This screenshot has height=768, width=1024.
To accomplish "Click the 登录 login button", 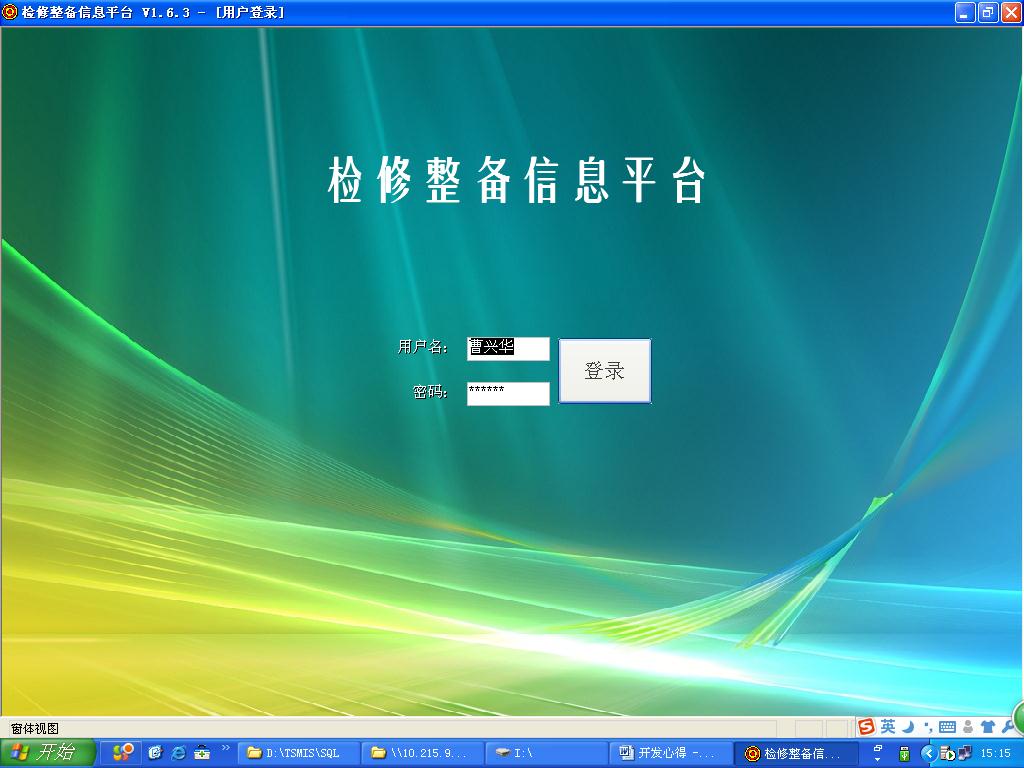I will point(605,371).
